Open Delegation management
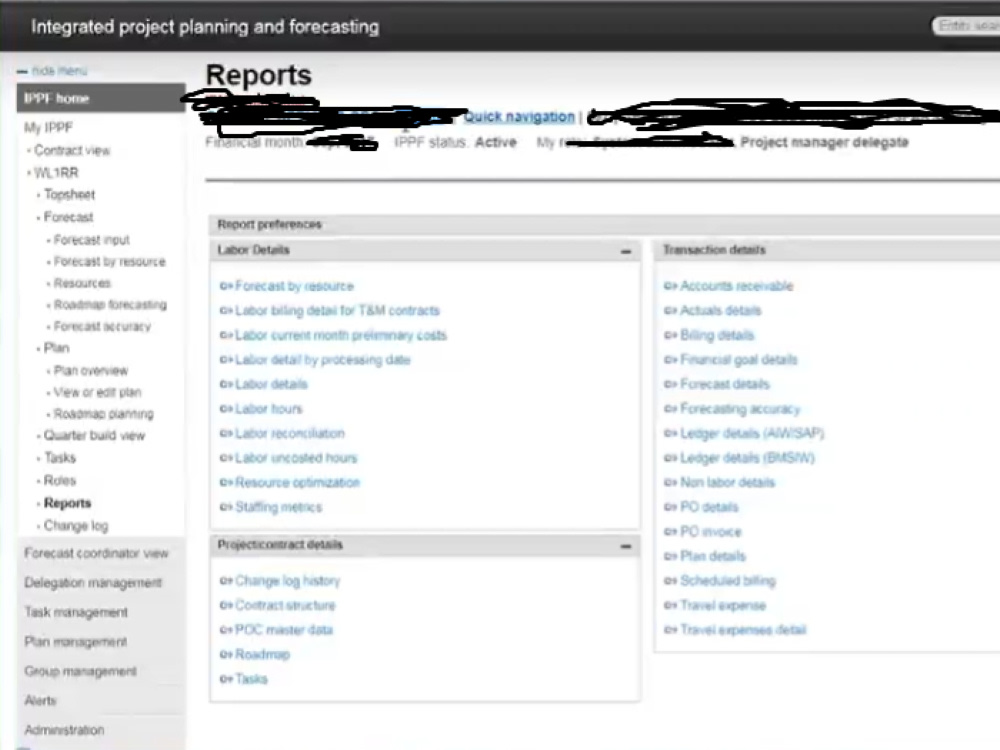The image size is (1000, 750). tap(93, 583)
